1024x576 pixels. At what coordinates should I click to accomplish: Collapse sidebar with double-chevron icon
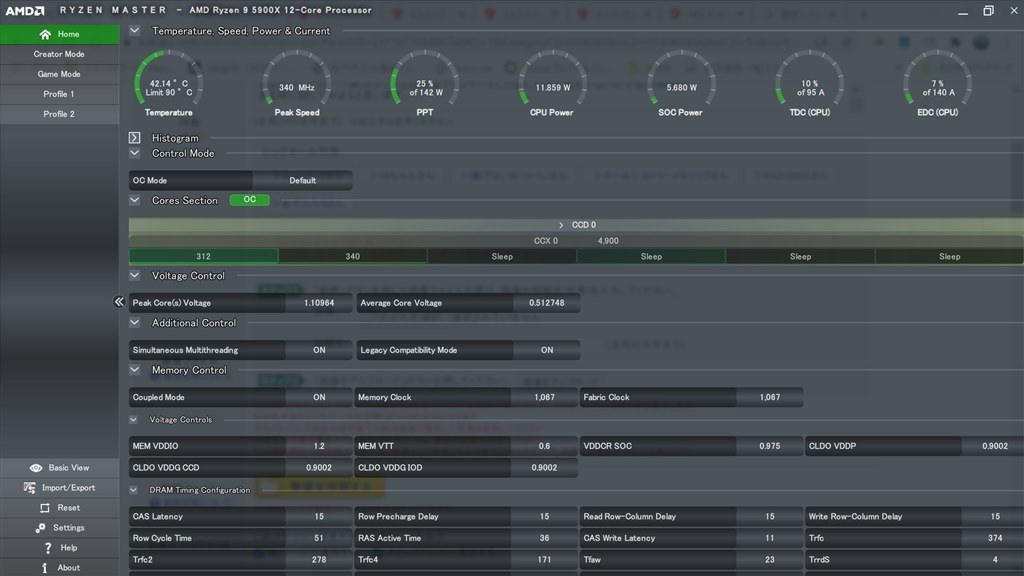pos(119,301)
